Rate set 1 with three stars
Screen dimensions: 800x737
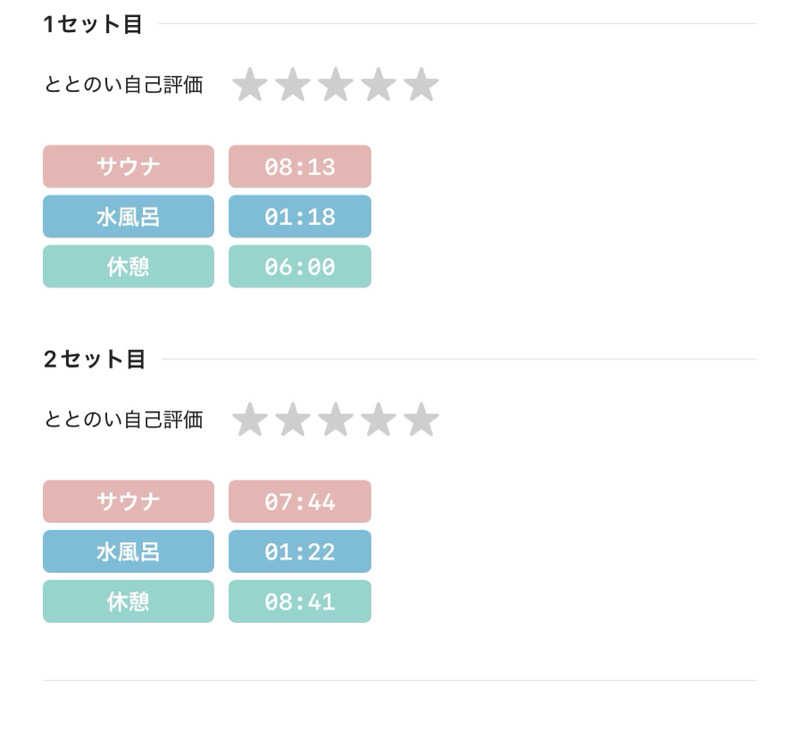click(336, 85)
